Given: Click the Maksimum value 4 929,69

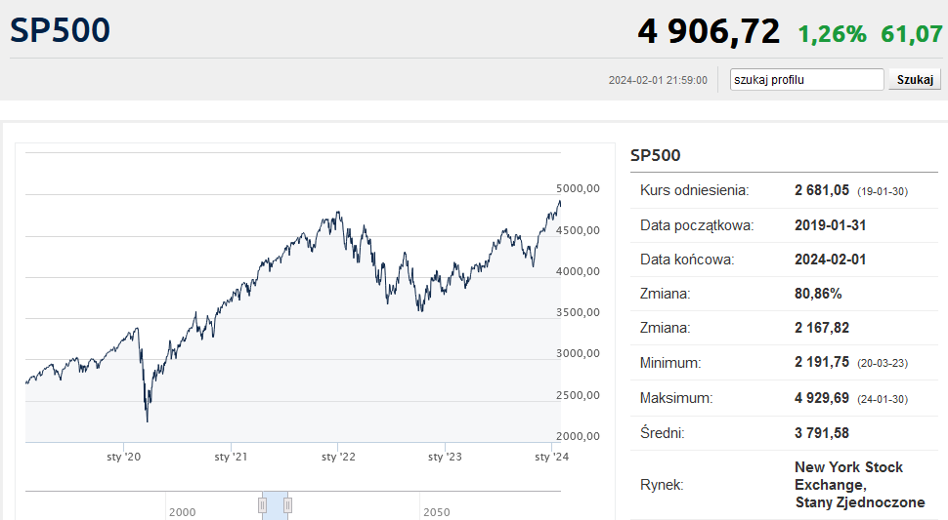Looking at the screenshot, I should 822,398.
